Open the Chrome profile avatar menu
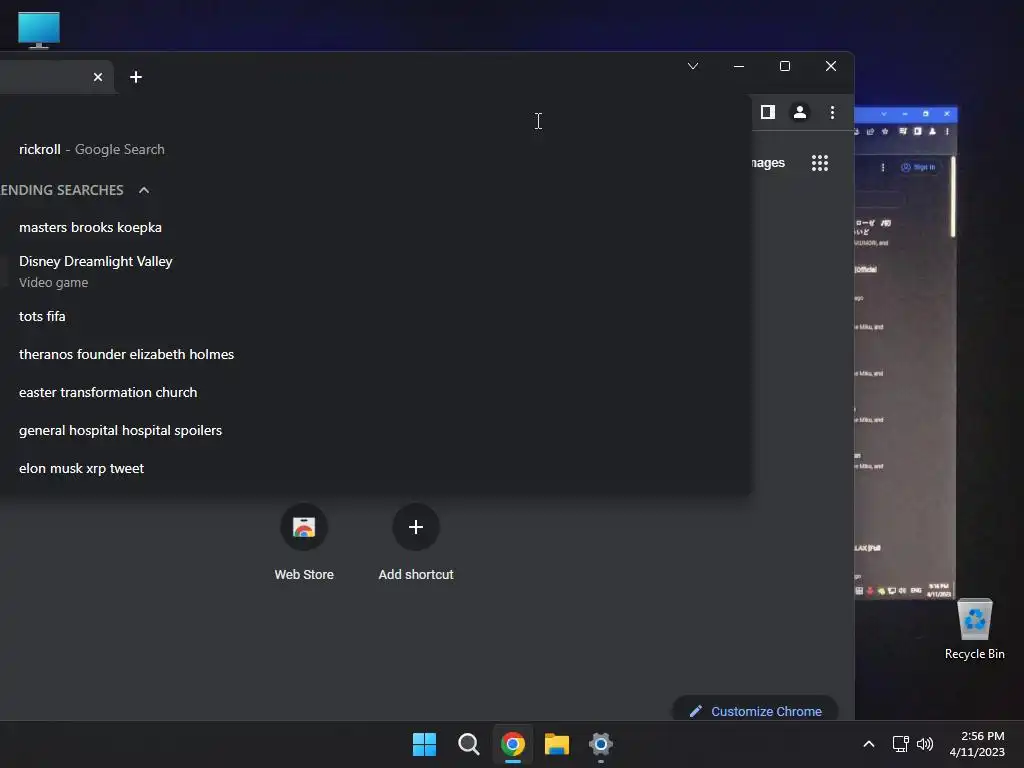The height and width of the screenshot is (768, 1024). [800, 112]
